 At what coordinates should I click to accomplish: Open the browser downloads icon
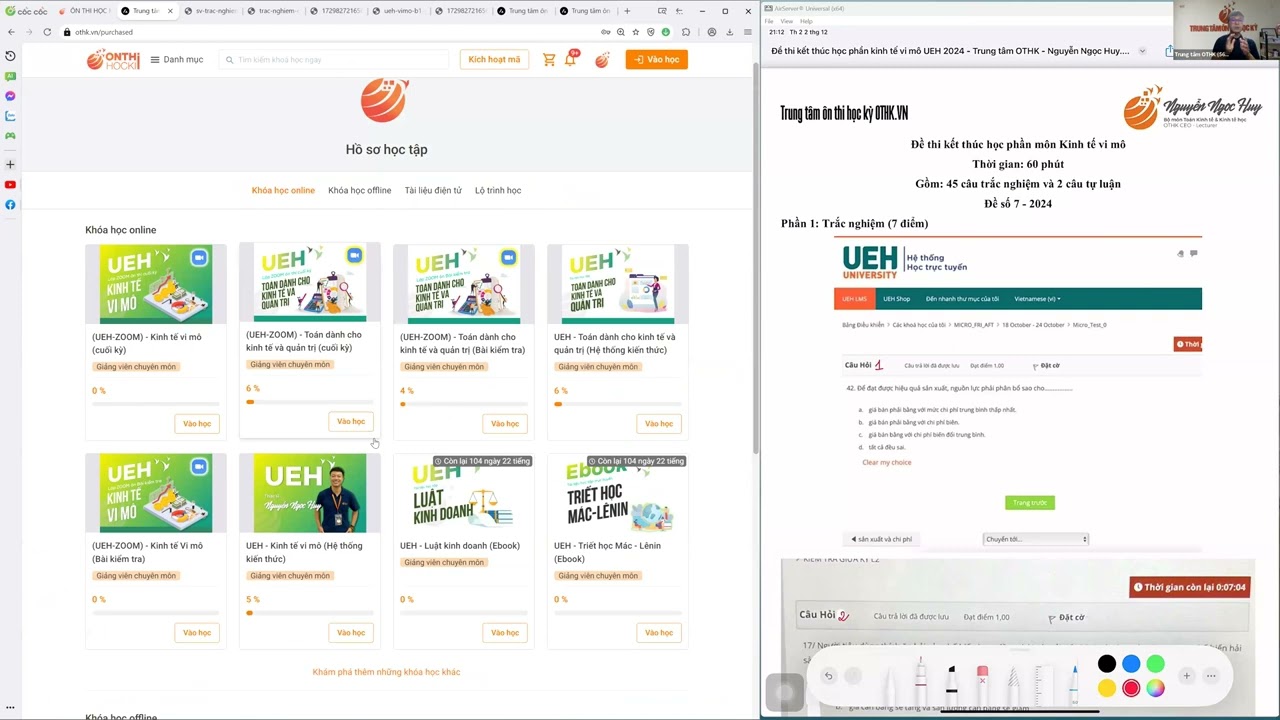[730, 32]
